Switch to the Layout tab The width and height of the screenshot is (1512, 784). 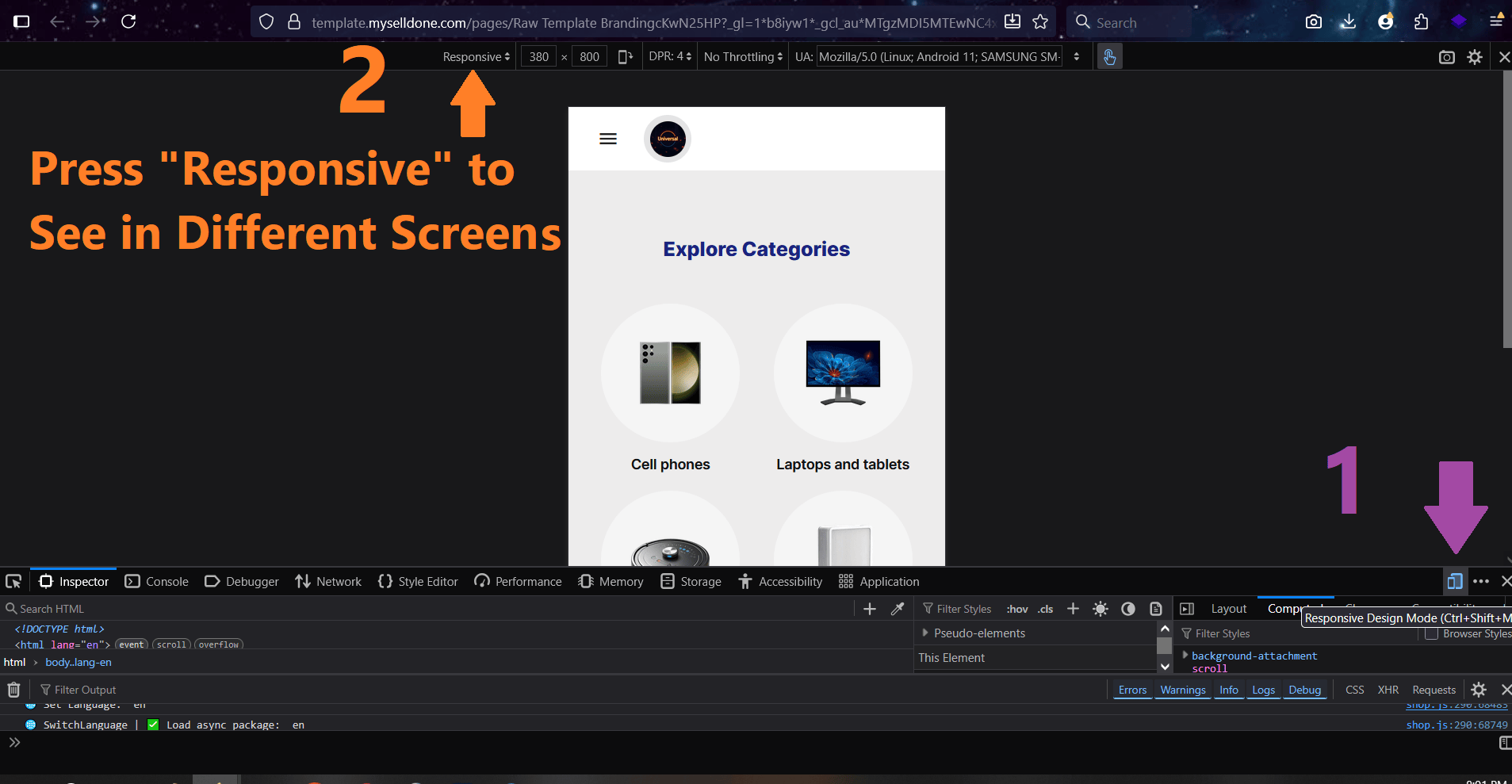(1229, 609)
